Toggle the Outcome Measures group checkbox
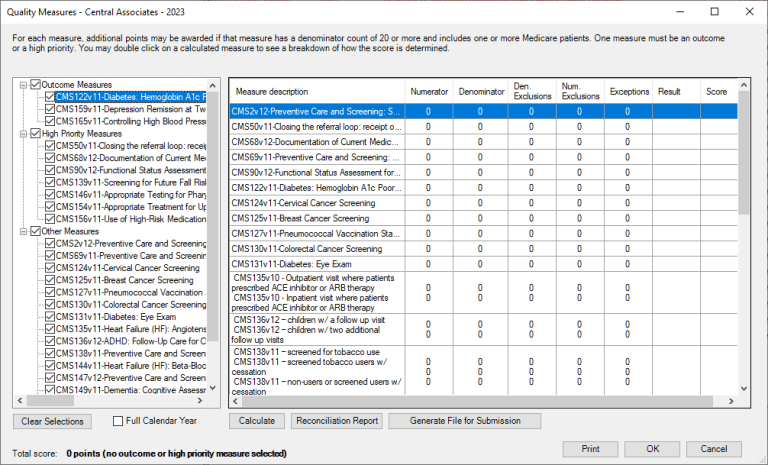The height and width of the screenshot is (465, 768). 35,85
